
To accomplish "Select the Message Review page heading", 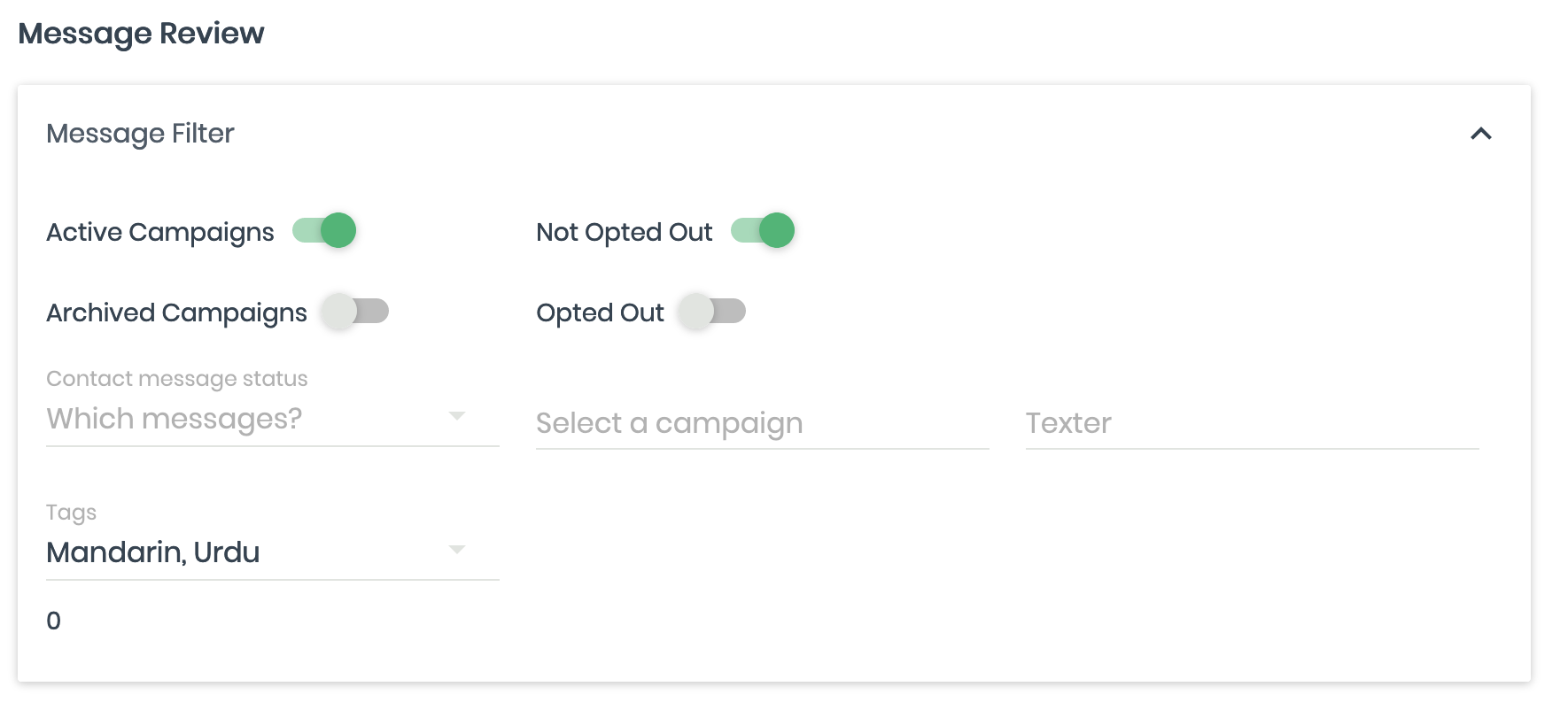I will (x=141, y=34).
